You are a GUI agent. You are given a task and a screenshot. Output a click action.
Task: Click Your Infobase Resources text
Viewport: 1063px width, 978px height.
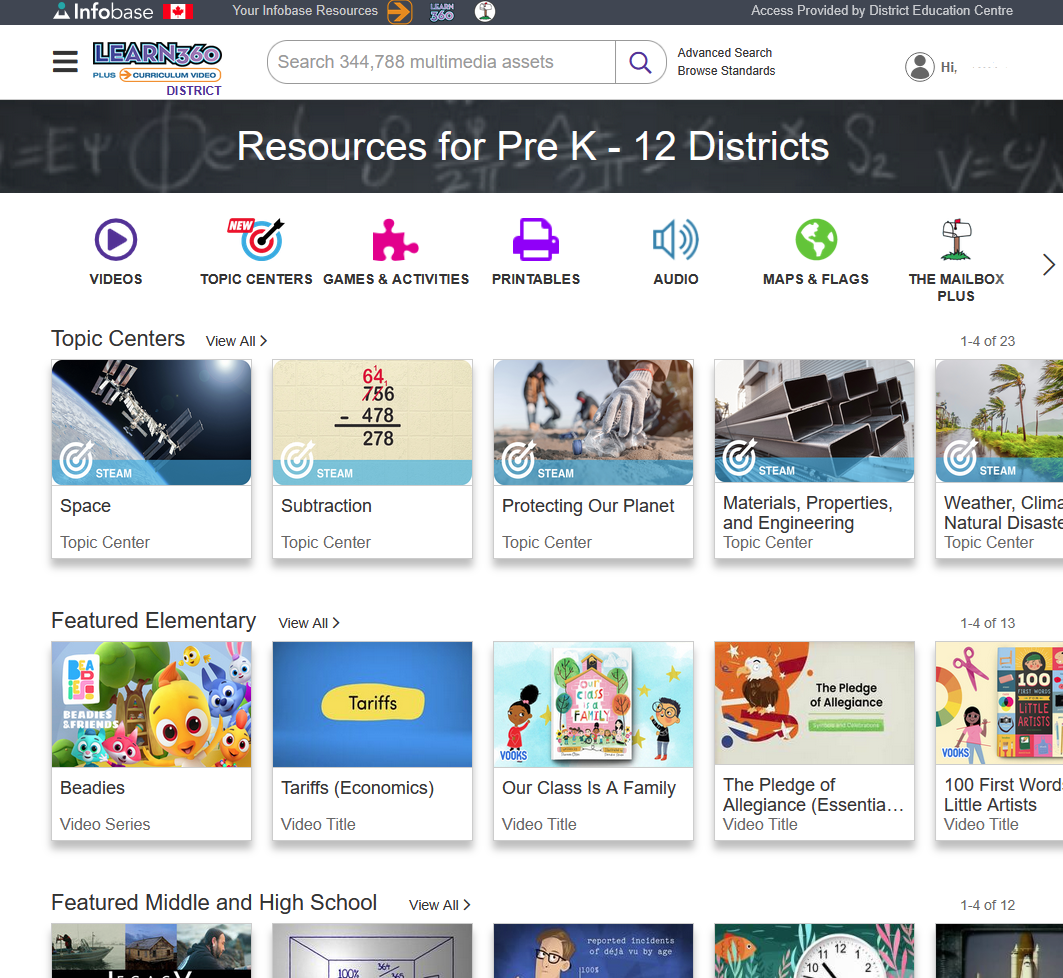click(x=305, y=11)
